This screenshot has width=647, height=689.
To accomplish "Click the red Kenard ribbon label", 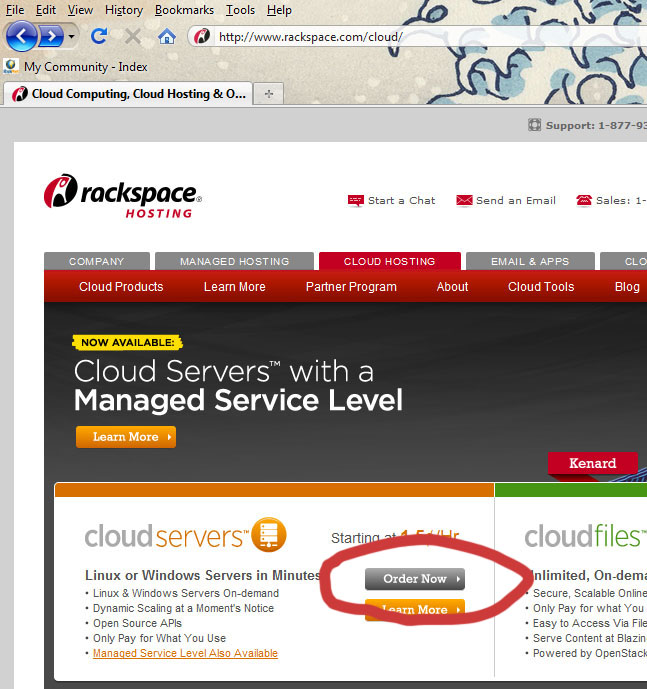I will pyautogui.click(x=592, y=463).
